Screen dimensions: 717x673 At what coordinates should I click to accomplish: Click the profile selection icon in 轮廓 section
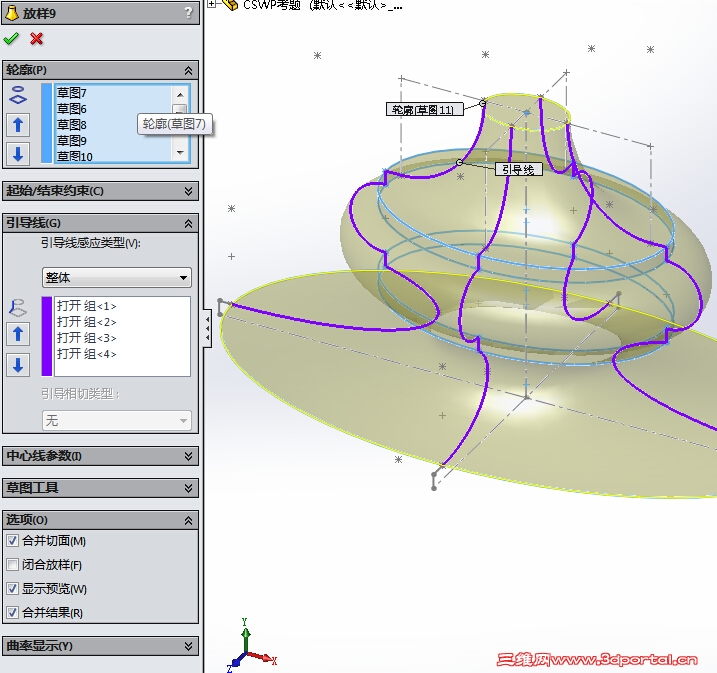18,95
